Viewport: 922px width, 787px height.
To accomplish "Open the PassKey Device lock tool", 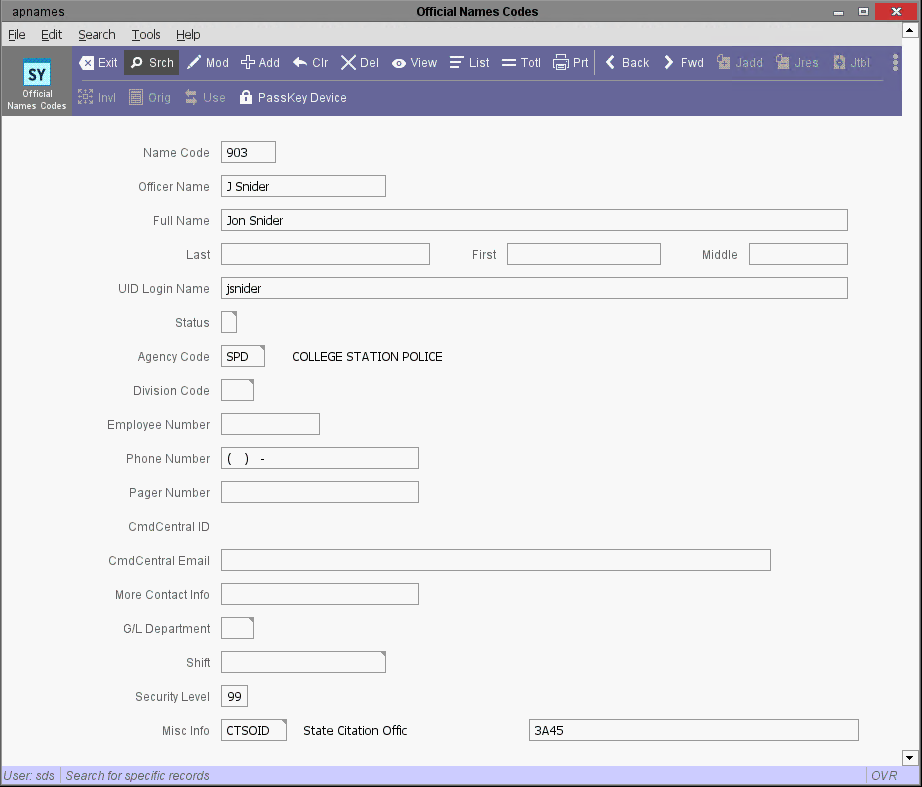I will 293,98.
